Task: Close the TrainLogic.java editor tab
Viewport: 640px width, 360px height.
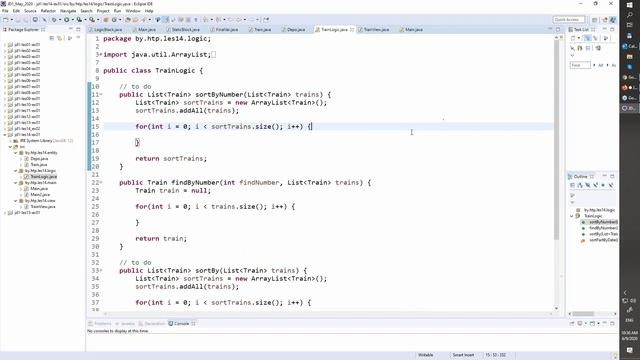Action: point(352,29)
